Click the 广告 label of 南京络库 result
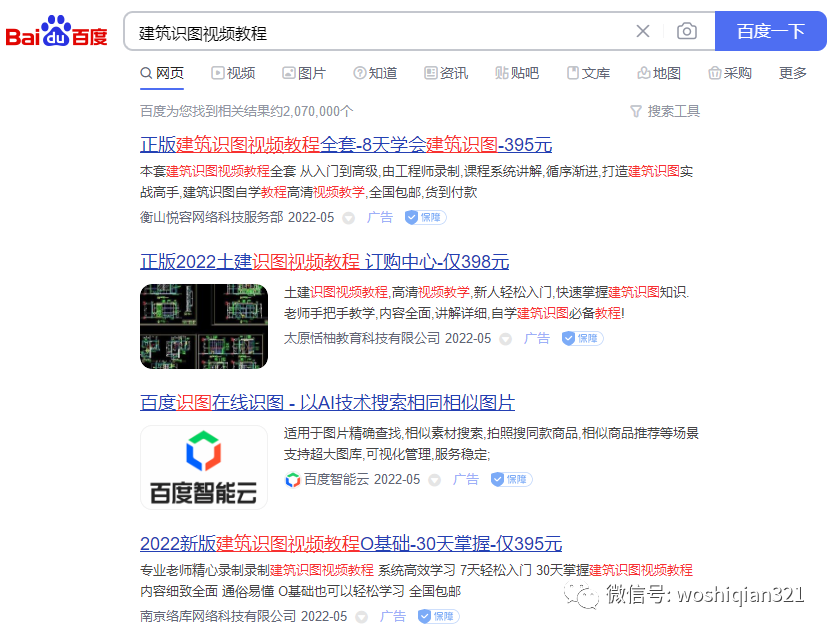Image resolution: width=831 pixels, height=633 pixels. click(393, 616)
